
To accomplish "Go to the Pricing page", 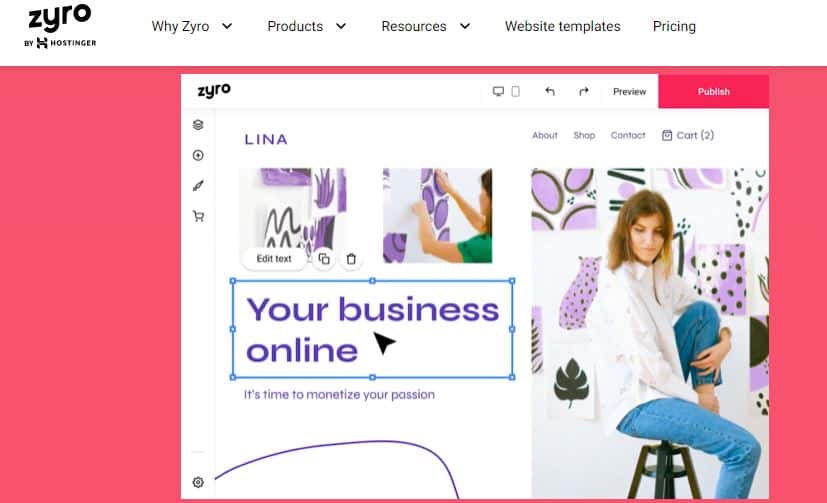I will tap(674, 26).
